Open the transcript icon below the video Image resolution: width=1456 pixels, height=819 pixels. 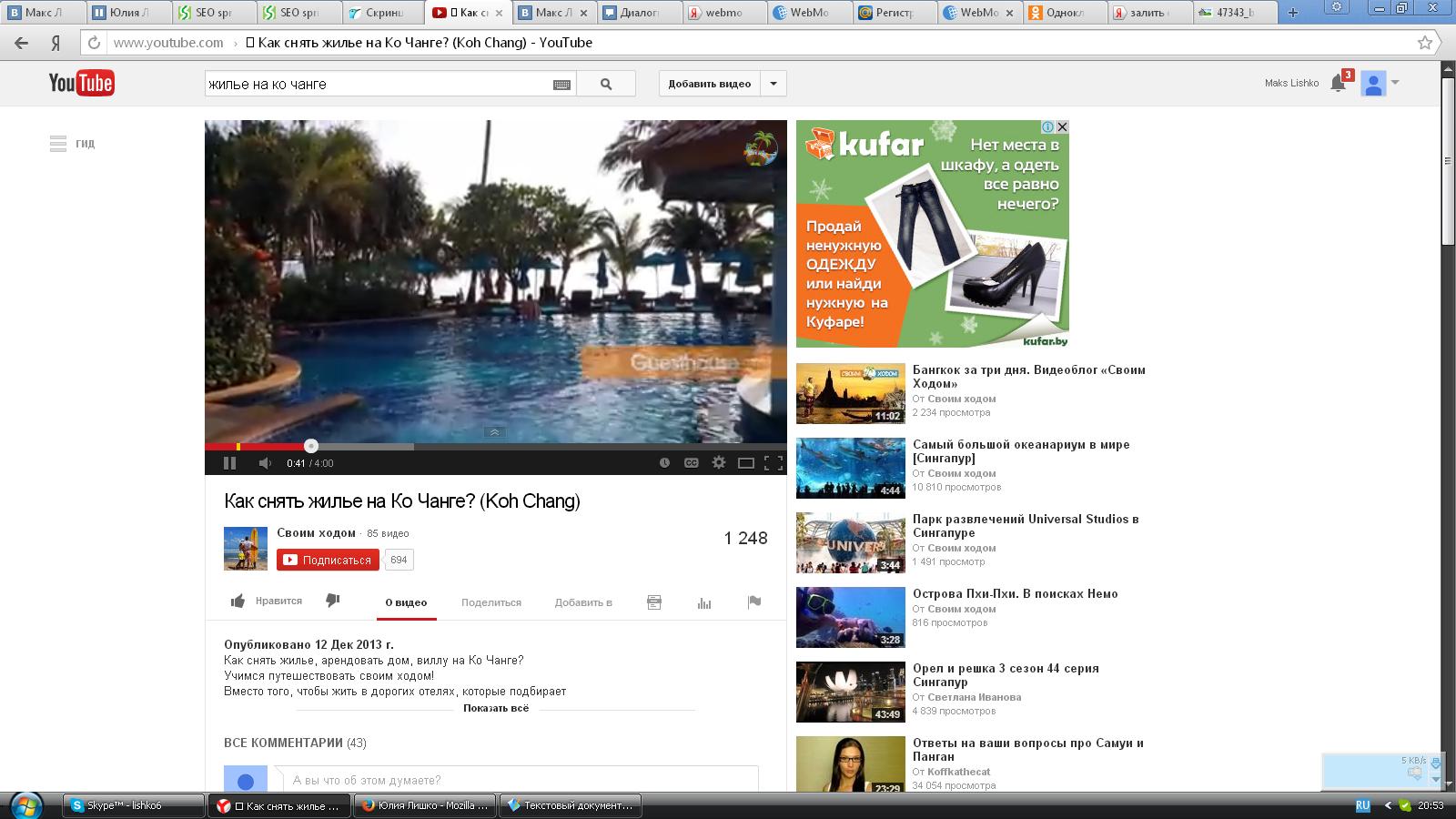tap(654, 602)
